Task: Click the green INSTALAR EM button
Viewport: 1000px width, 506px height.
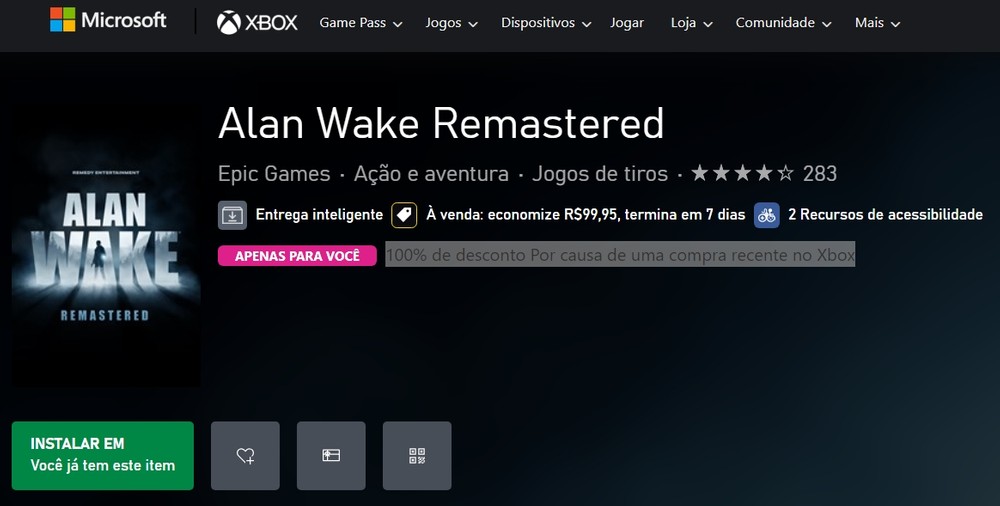Action: pos(103,456)
